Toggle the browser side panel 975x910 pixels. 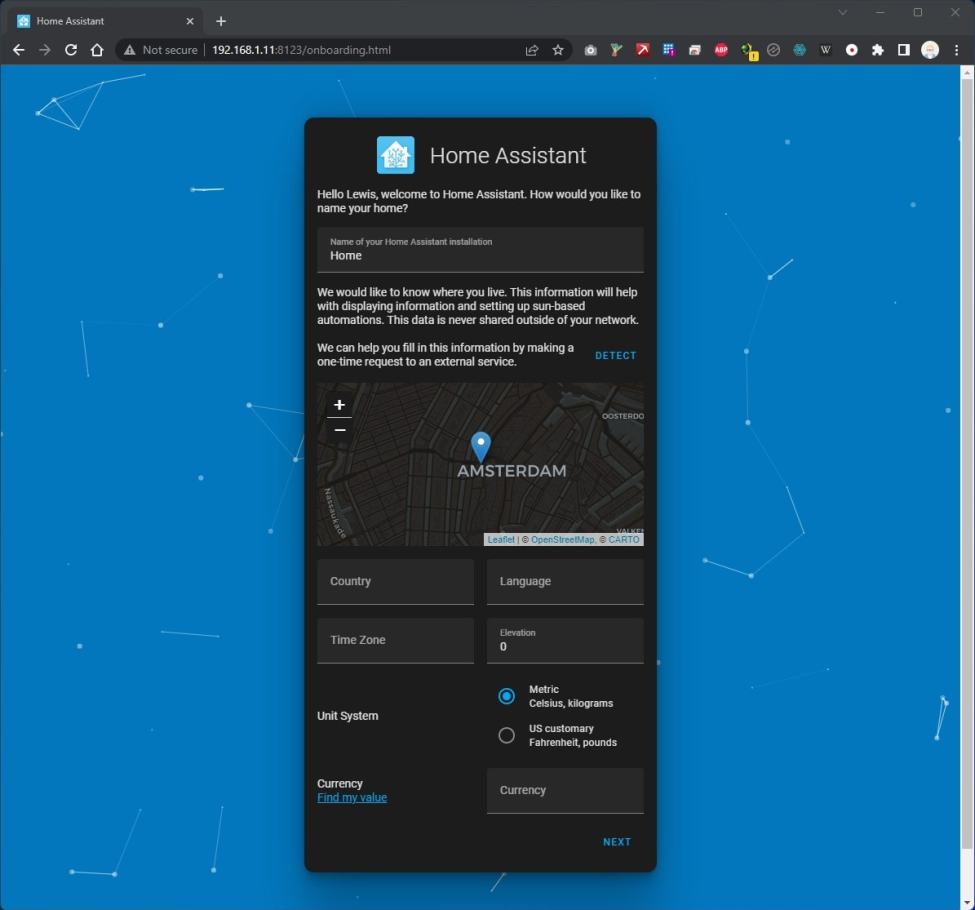903,50
